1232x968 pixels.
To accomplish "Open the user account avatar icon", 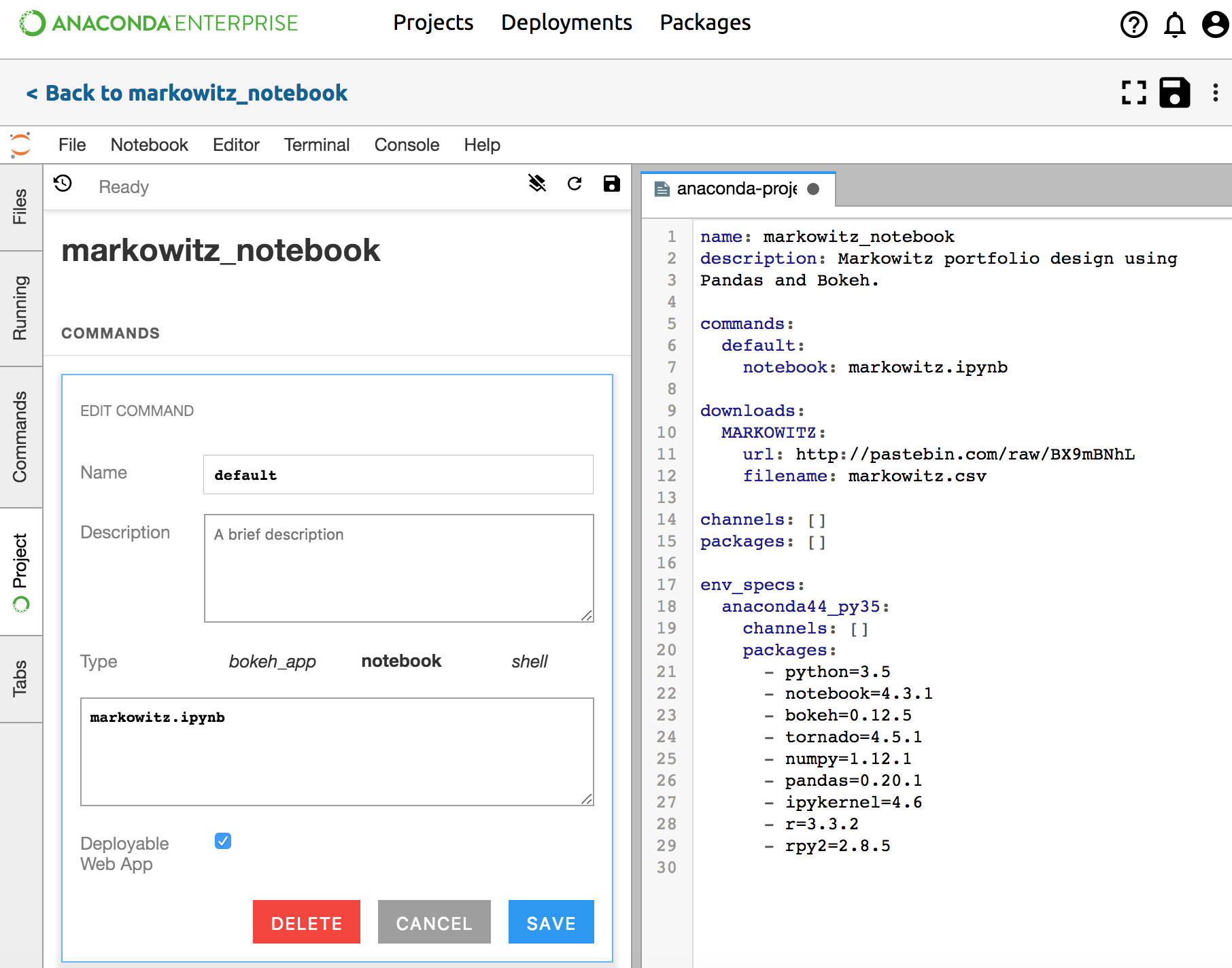I will (1215, 25).
